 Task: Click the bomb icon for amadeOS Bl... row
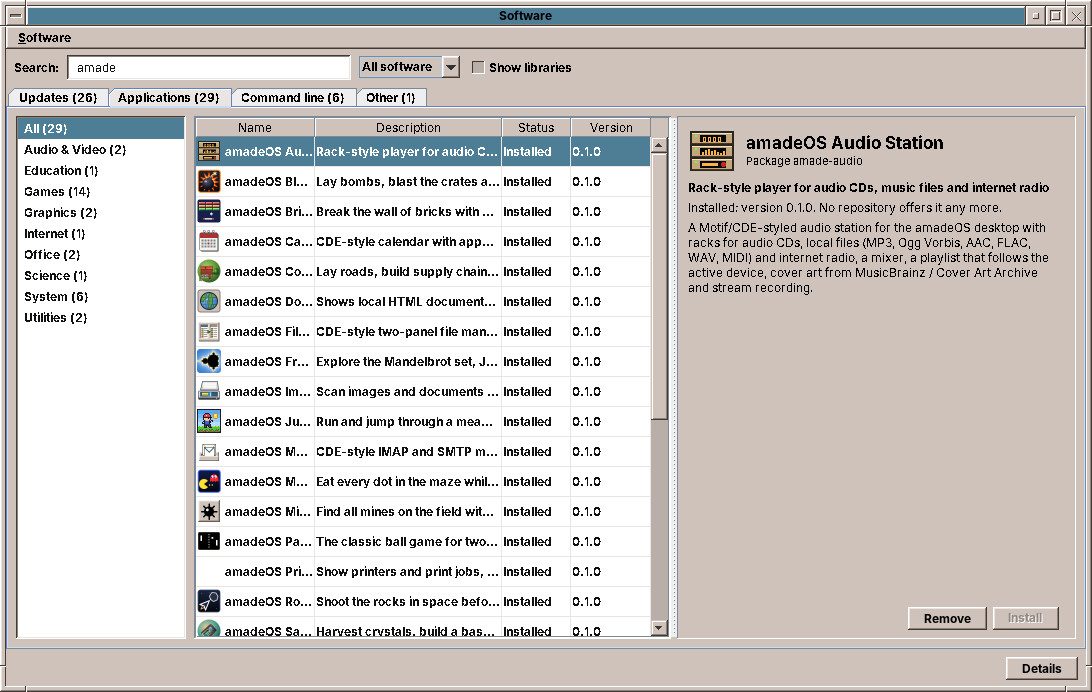pyautogui.click(x=209, y=181)
